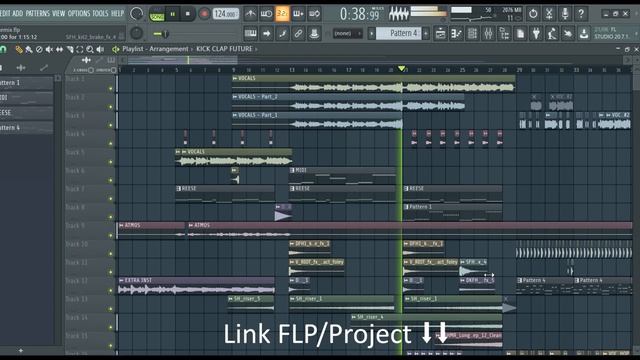Screen dimensions: 640x360
Task: Click the song position slider
Action: [194, 33]
